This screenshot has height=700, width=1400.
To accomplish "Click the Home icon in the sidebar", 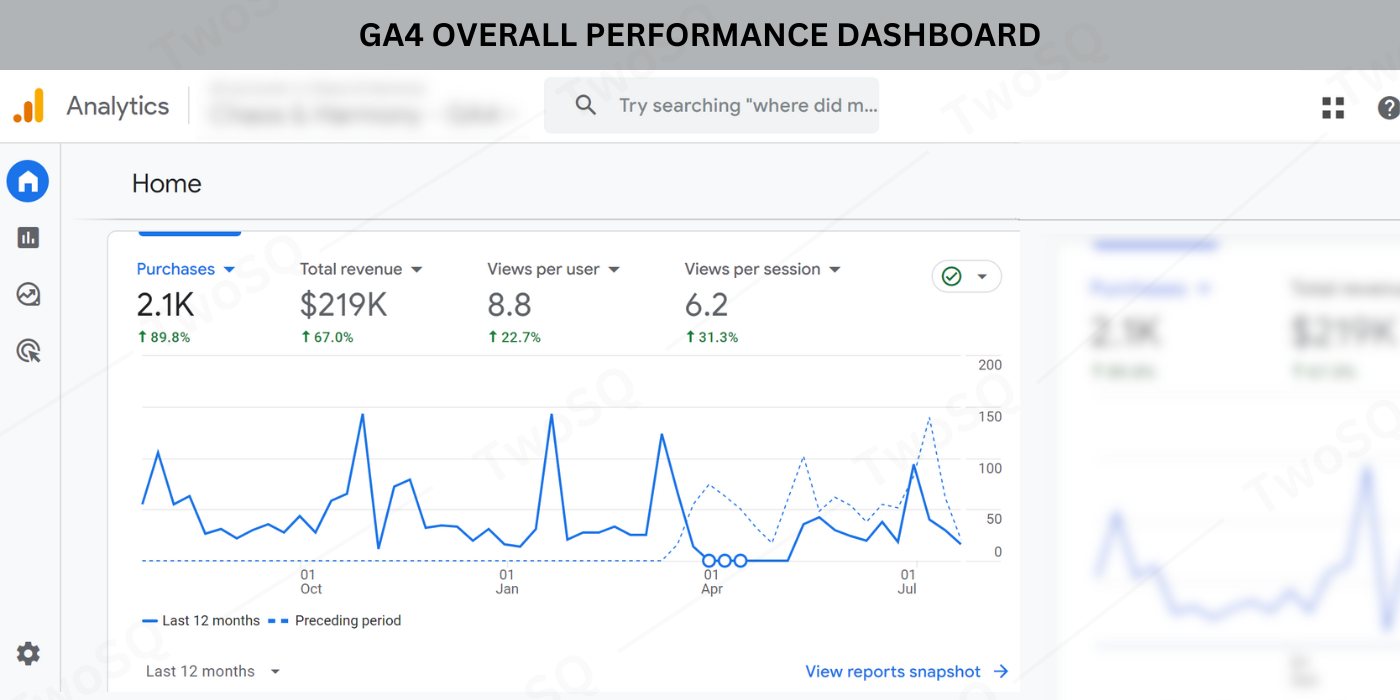I will [x=28, y=182].
